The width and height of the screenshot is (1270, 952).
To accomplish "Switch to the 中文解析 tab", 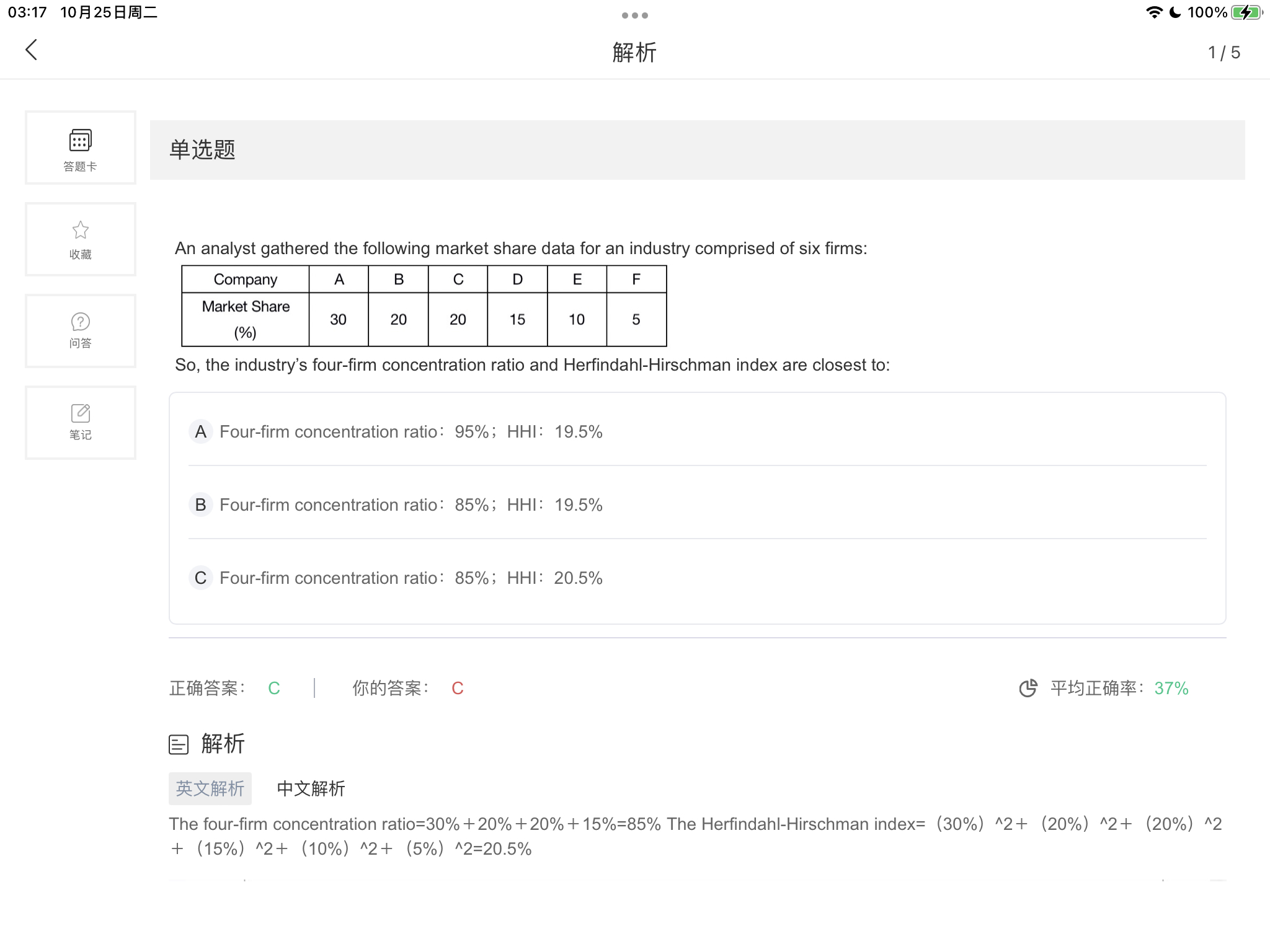I will point(311,788).
